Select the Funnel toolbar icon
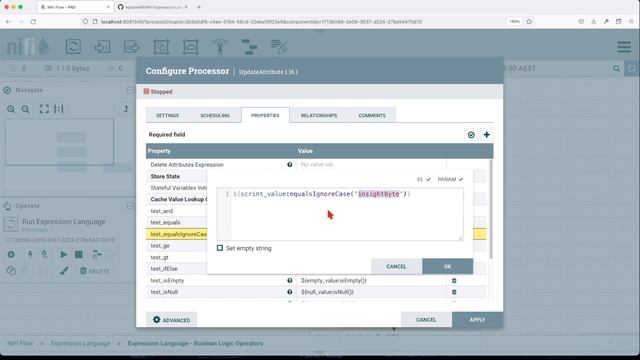 click(x=220, y=47)
